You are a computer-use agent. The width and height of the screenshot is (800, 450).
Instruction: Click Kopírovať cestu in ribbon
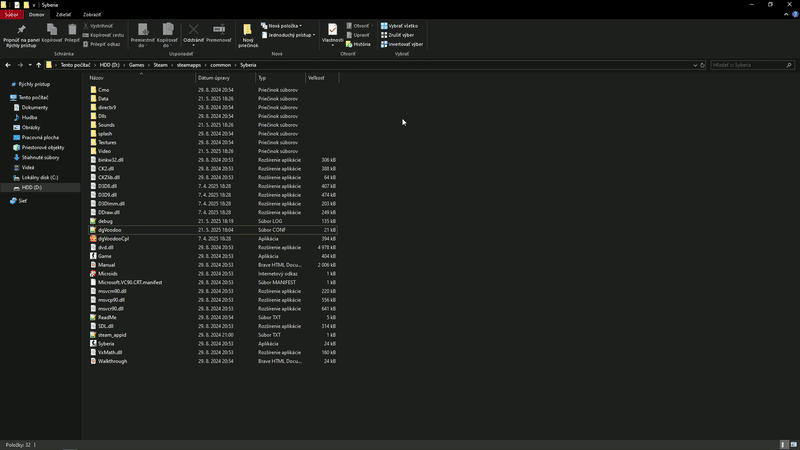coord(103,35)
